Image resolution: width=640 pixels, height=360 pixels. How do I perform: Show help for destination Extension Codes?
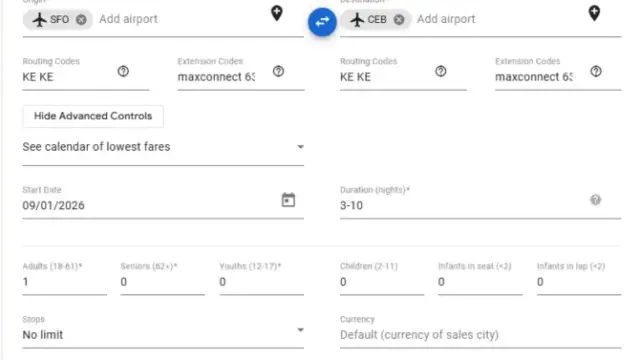click(x=596, y=71)
